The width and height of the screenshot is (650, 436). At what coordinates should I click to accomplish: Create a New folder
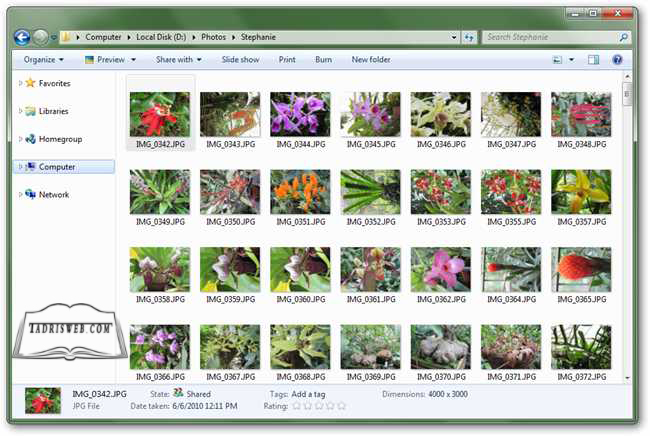click(x=371, y=60)
